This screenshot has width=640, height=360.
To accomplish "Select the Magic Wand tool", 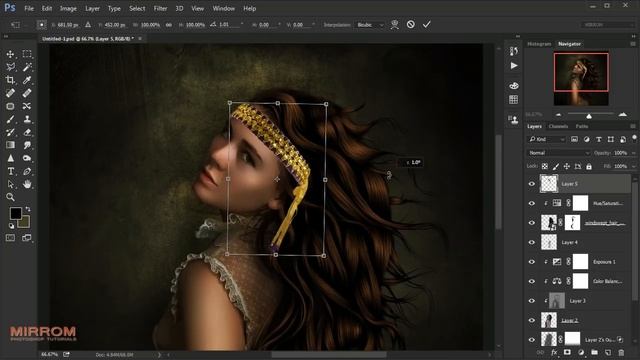I will pyautogui.click(x=27, y=67).
